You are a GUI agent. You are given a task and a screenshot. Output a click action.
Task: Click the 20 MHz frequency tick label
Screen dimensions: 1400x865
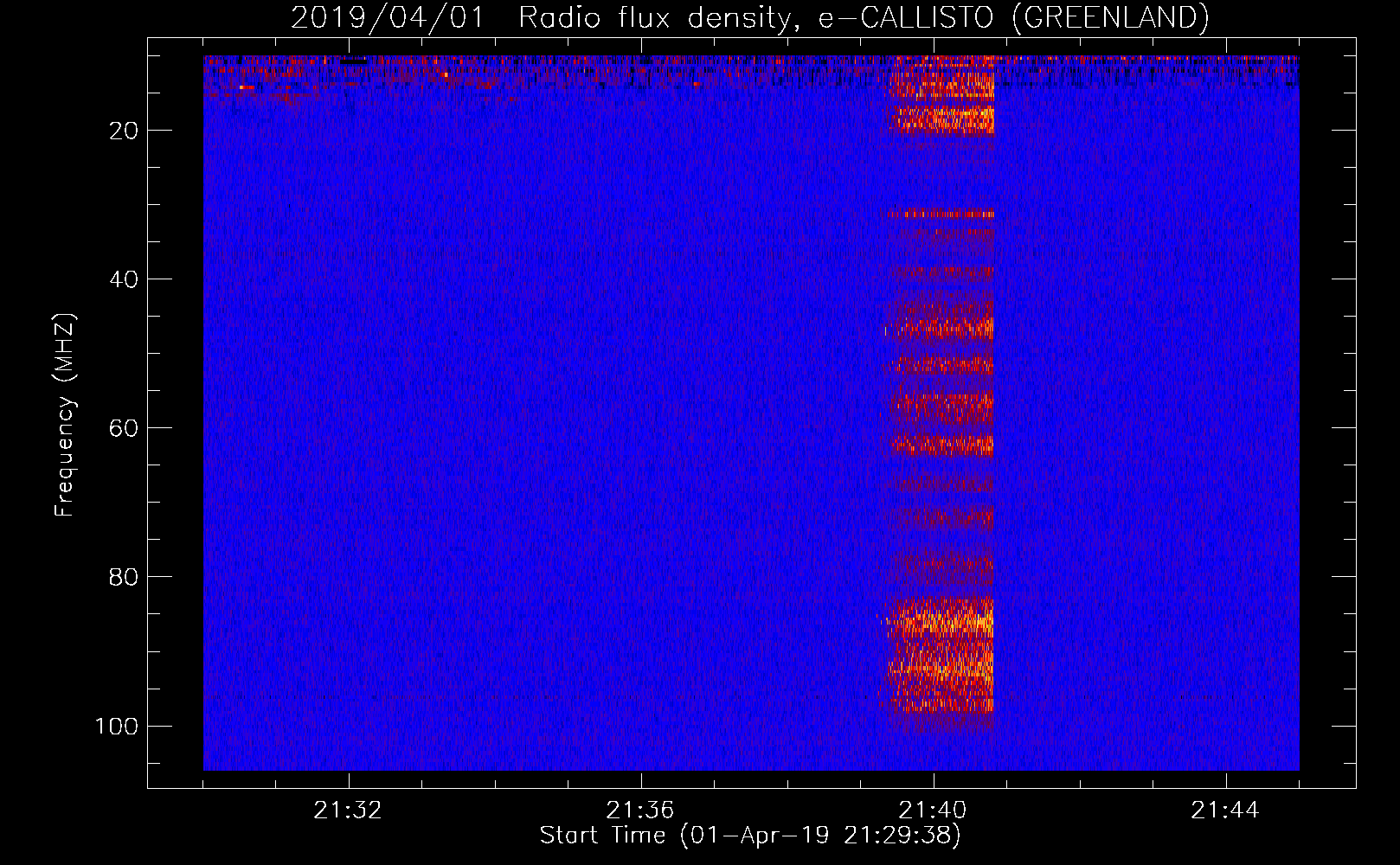tap(124, 131)
